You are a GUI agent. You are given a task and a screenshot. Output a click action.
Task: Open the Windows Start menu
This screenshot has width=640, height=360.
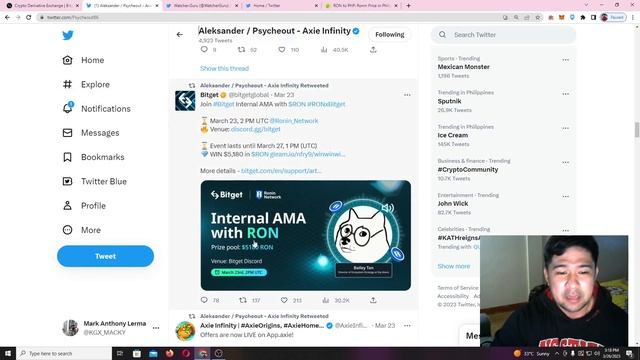(x=8, y=353)
